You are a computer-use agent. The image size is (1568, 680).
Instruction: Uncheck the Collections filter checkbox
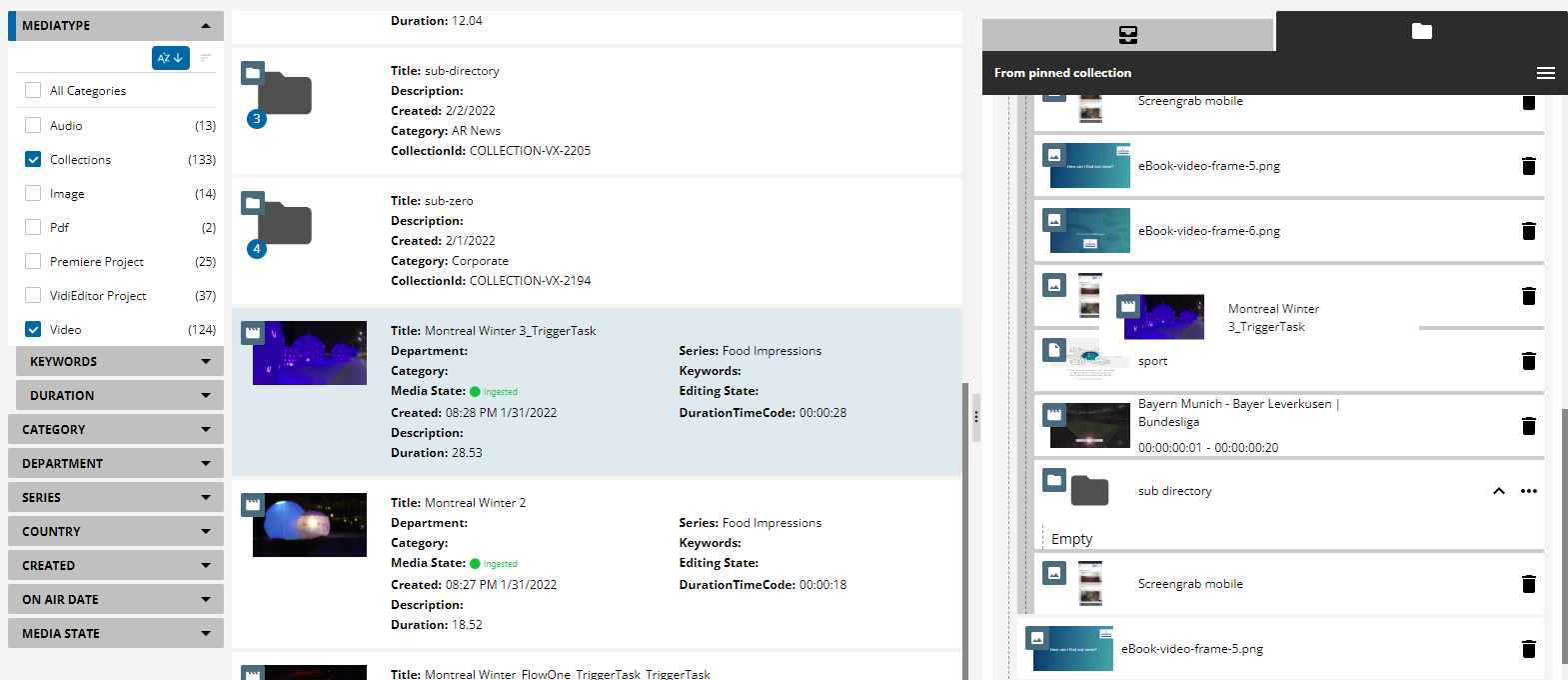pyautogui.click(x=33, y=159)
